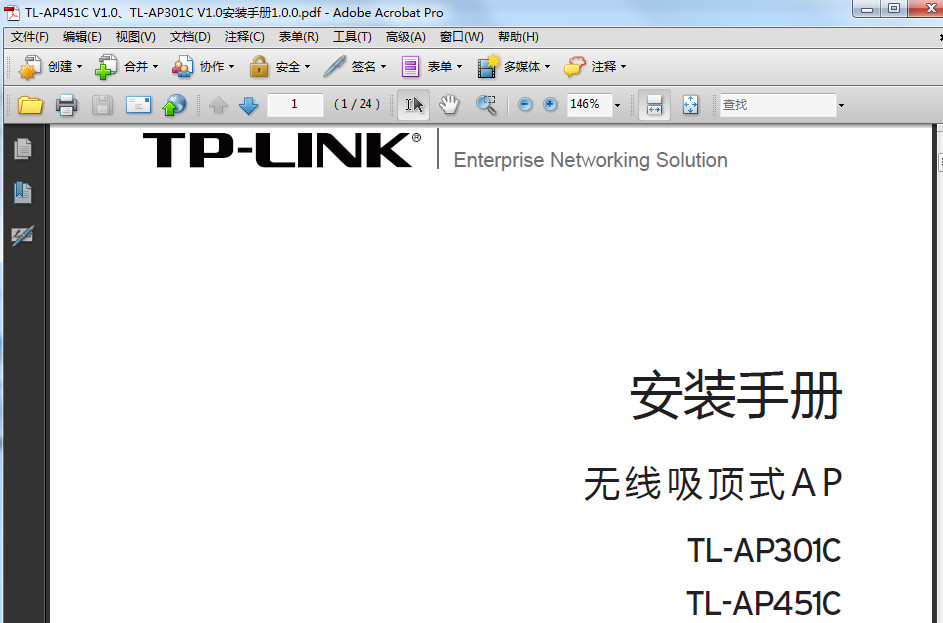Open the File (文件) menu

tap(30, 37)
